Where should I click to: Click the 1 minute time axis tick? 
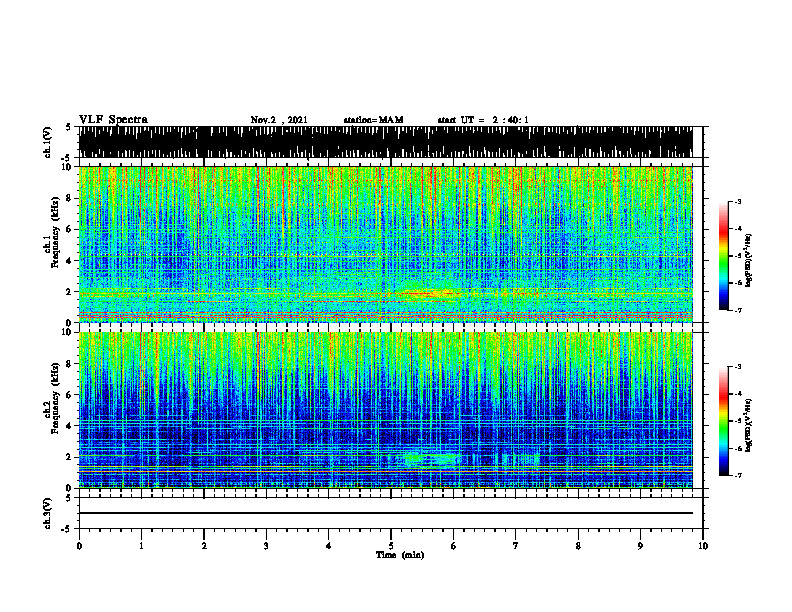141,546
